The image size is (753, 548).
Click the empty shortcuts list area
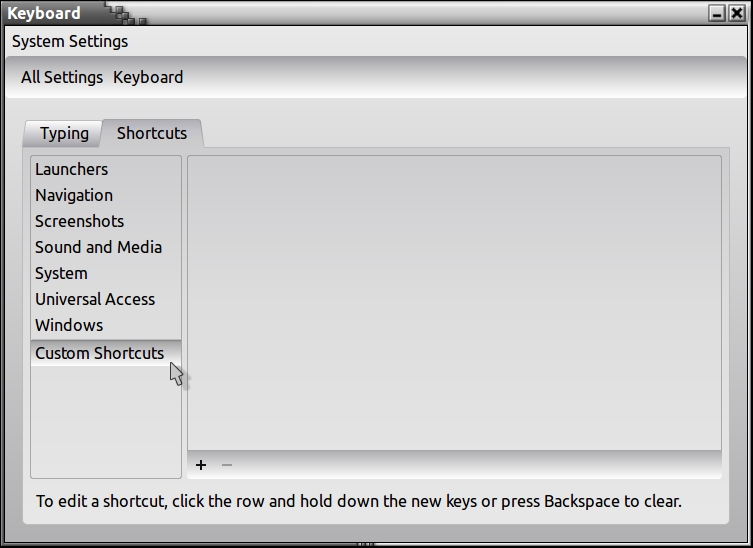point(454,302)
